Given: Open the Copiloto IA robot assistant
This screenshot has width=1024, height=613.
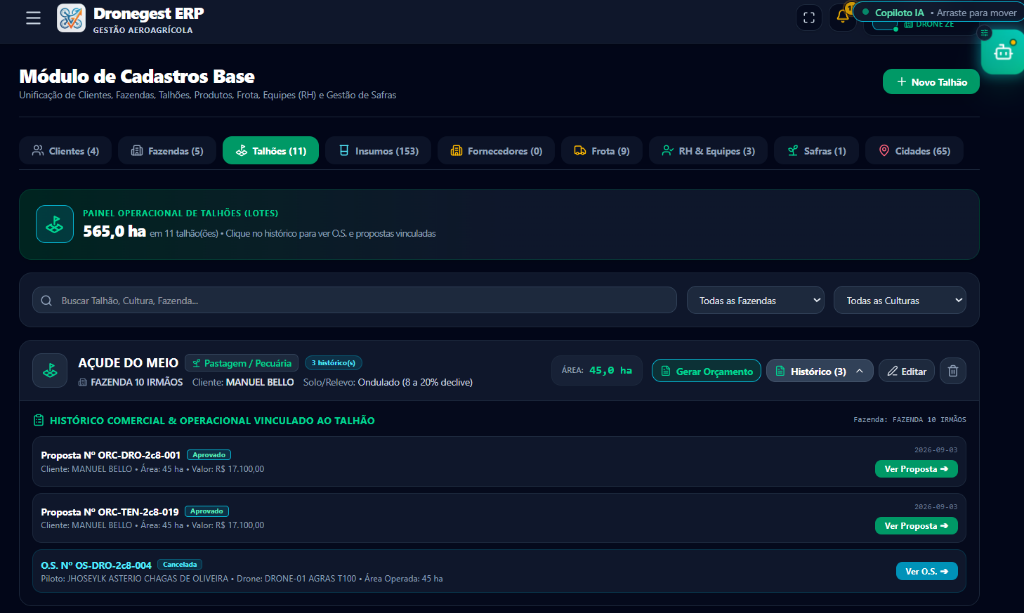Looking at the screenshot, I should click(x=1003, y=52).
